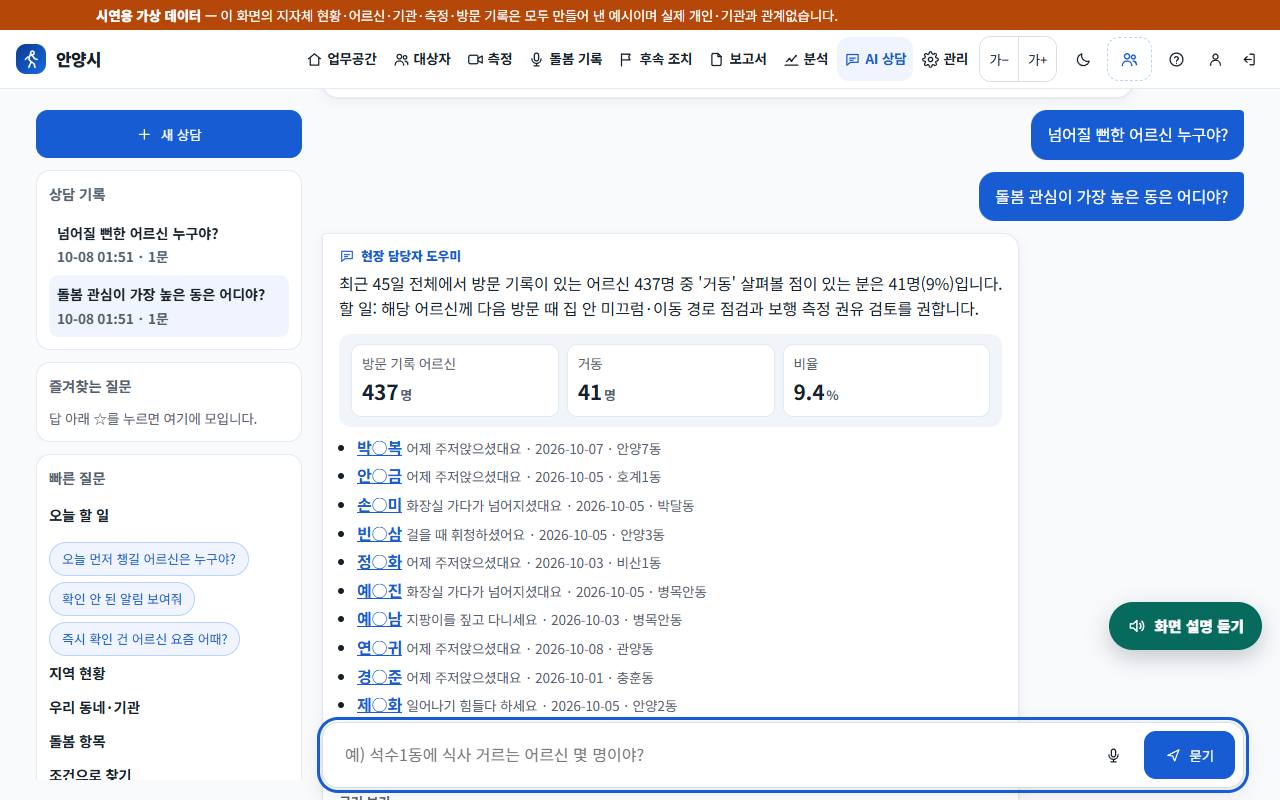Viewport: 1280px width, 800px height.
Task: Click the 방문 기록 어르신 437명 card
Action: tap(455, 381)
